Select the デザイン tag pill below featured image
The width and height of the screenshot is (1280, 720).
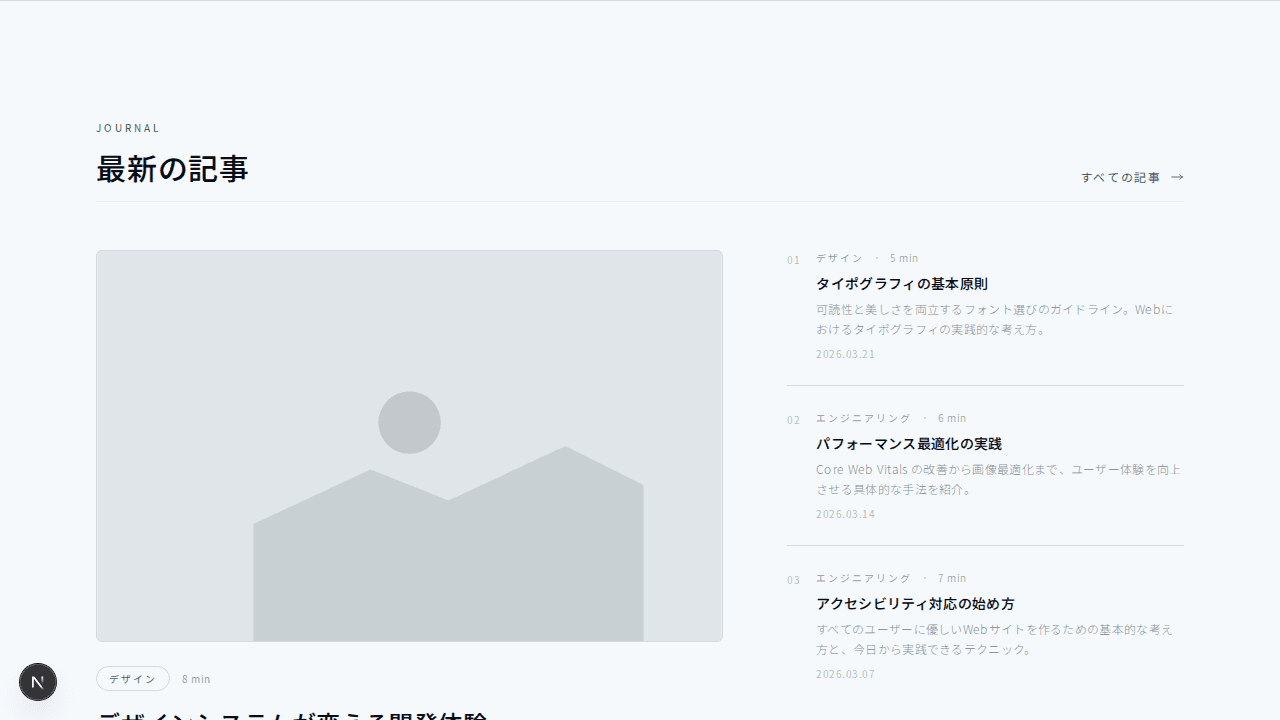click(x=133, y=679)
